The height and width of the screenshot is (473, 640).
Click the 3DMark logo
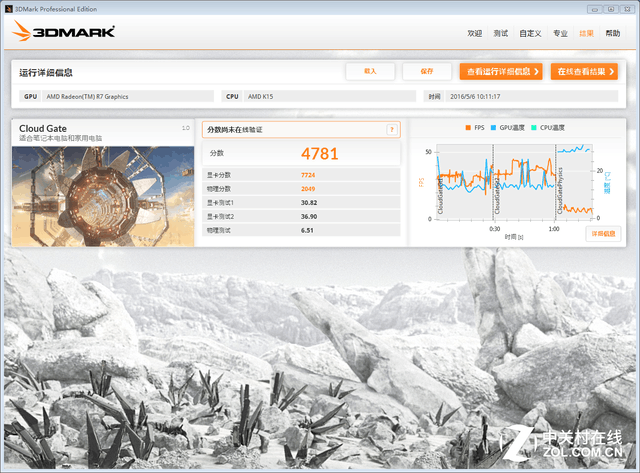[x=63, y=31]
